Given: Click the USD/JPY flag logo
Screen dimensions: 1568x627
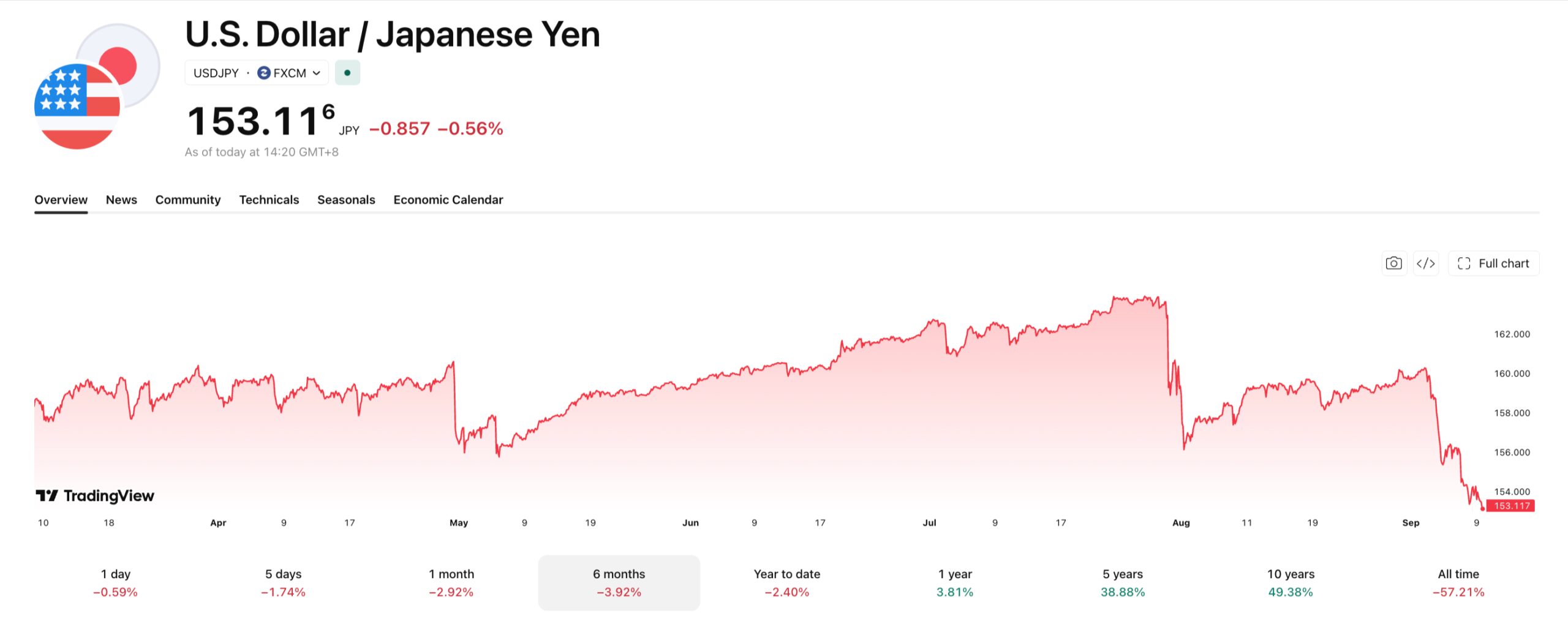Looking at the screenshot, I should point(97,86).
